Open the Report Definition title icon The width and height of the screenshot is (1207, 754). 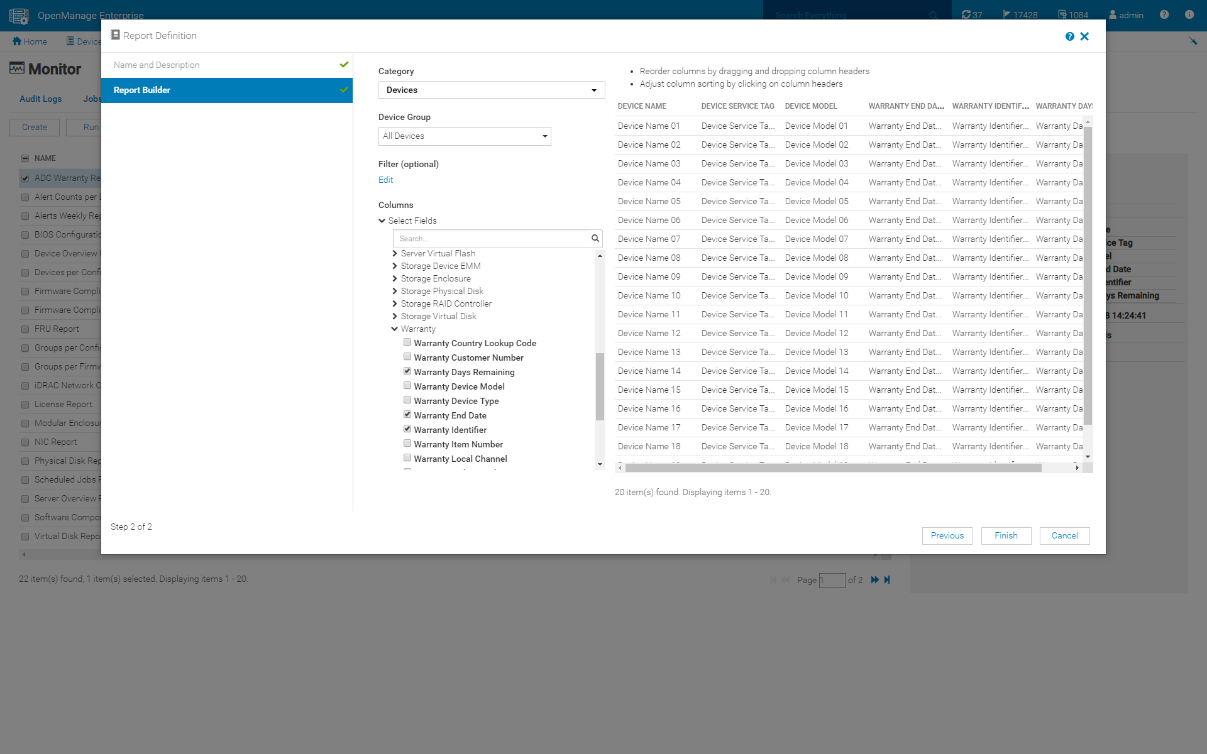click(115, 35)
